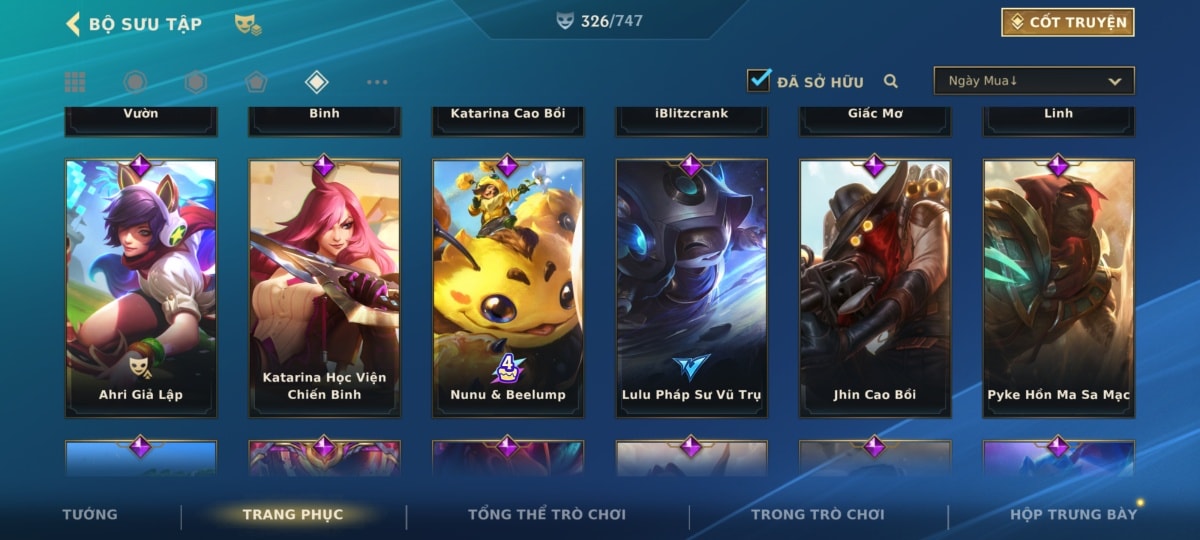Go to the Trong Trò Chơi tab
Viewport: 1200px width, 540px height.
[x=818, y=514]
